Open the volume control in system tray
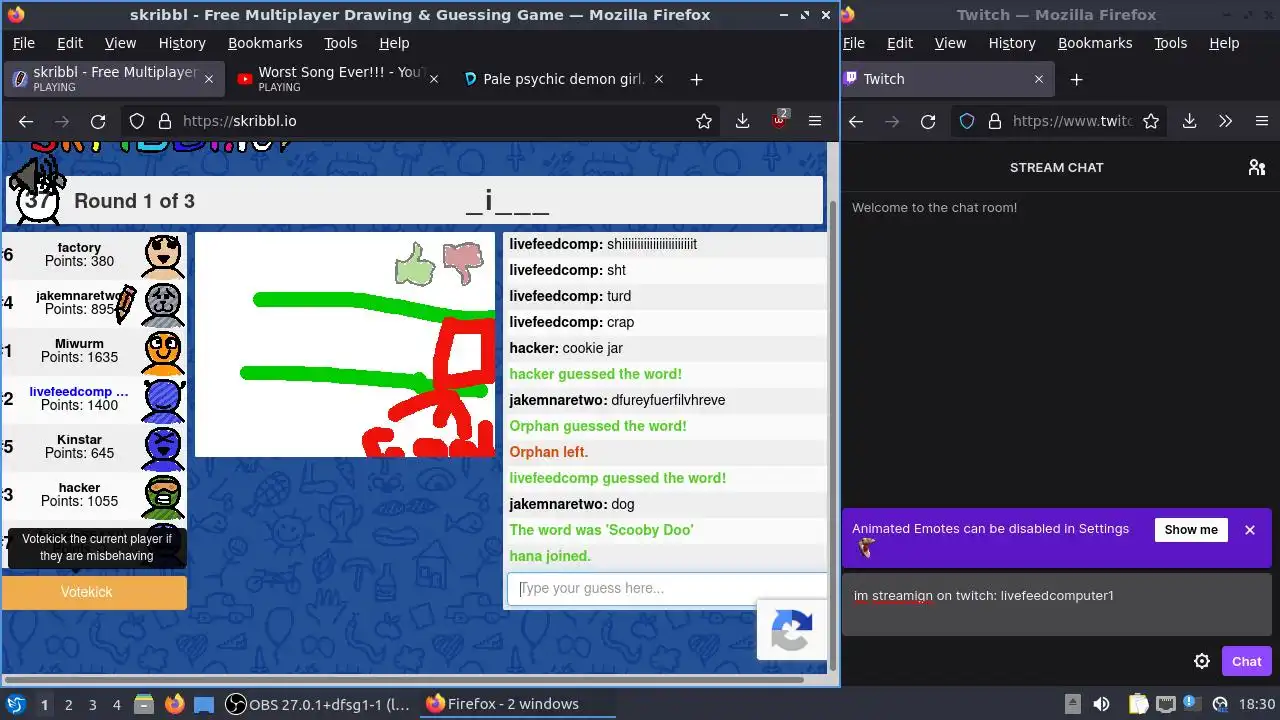Viewport: 1280px width, 720px height. pos(1101,704)
